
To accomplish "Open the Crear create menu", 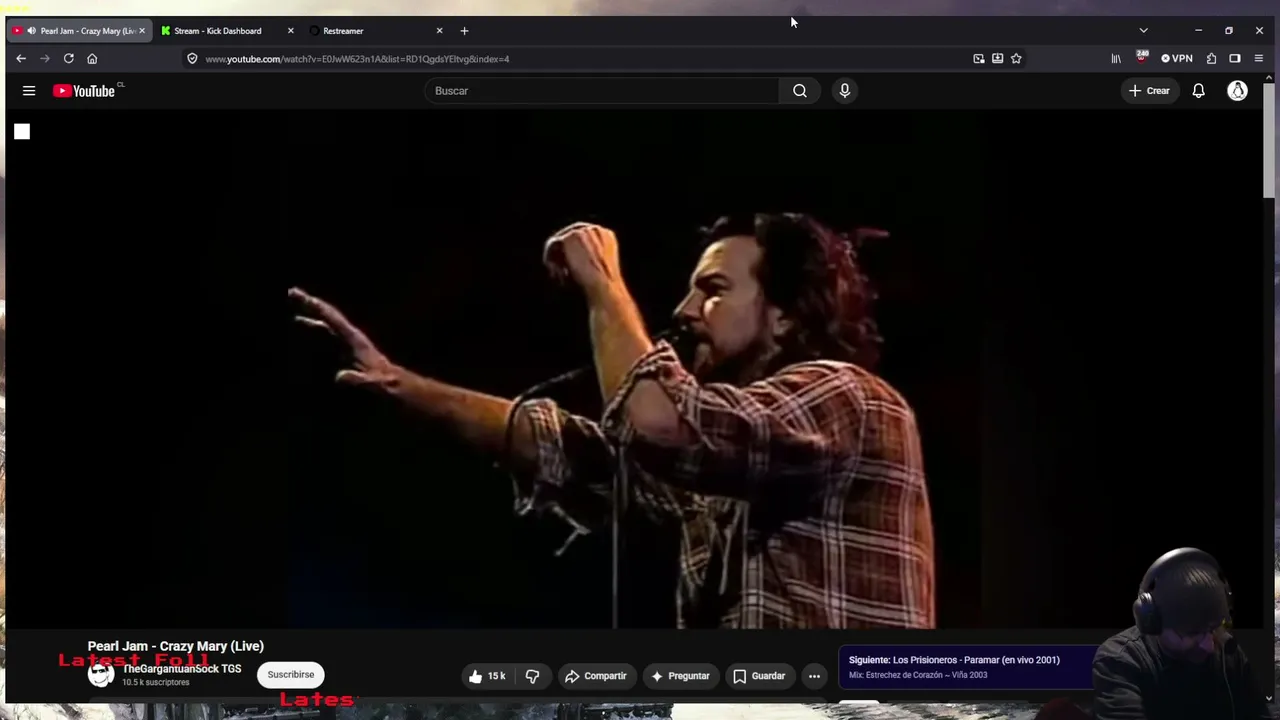I will [x=1149, y=91].
